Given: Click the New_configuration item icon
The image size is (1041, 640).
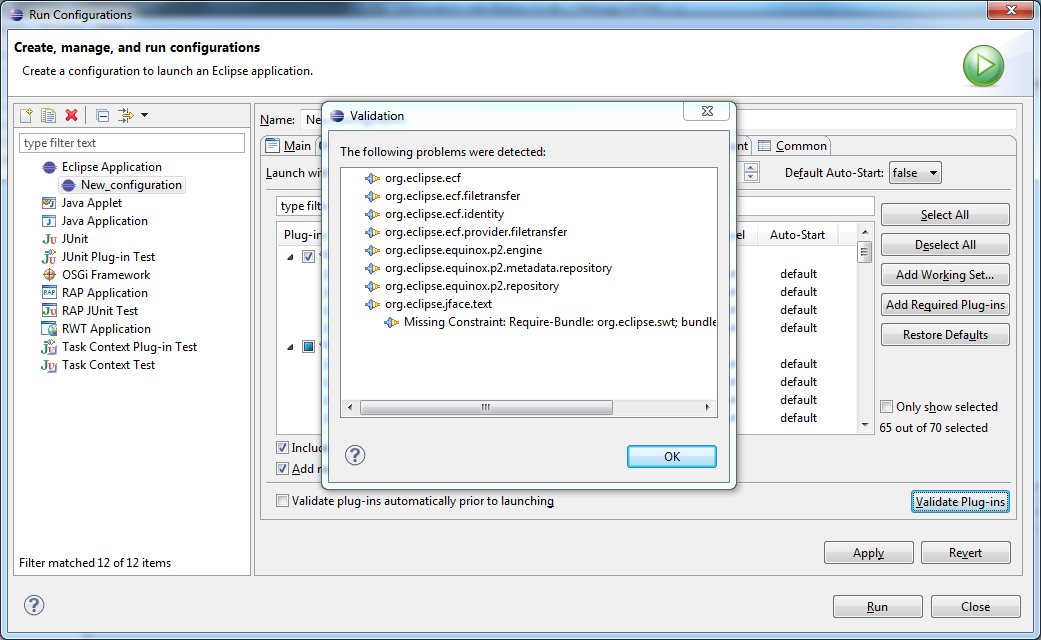Looking at the screenshot, I should point(68,185).
